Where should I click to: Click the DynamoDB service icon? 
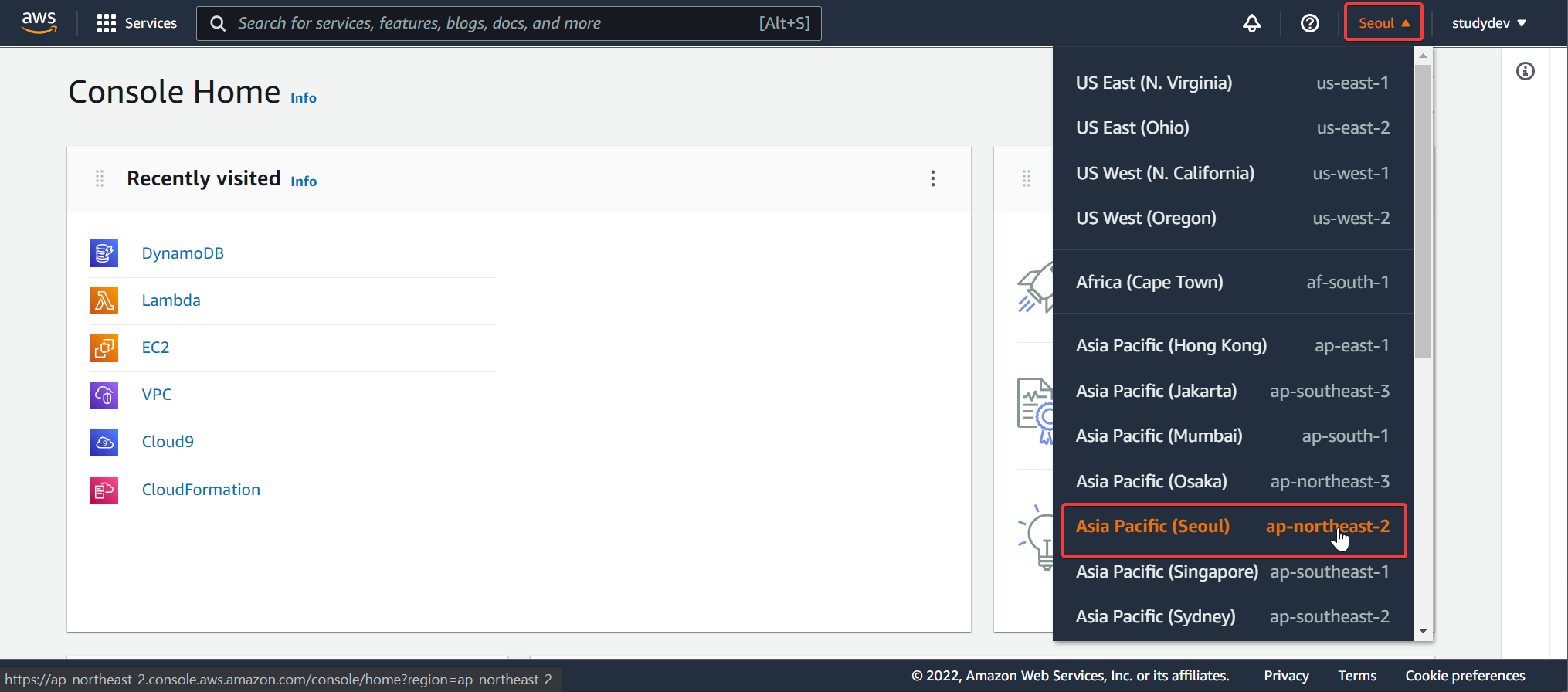[x=104, y=253]
